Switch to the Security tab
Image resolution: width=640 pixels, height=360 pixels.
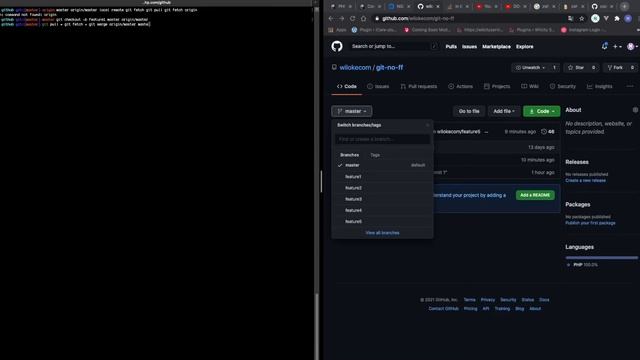(x=562, y=87)
